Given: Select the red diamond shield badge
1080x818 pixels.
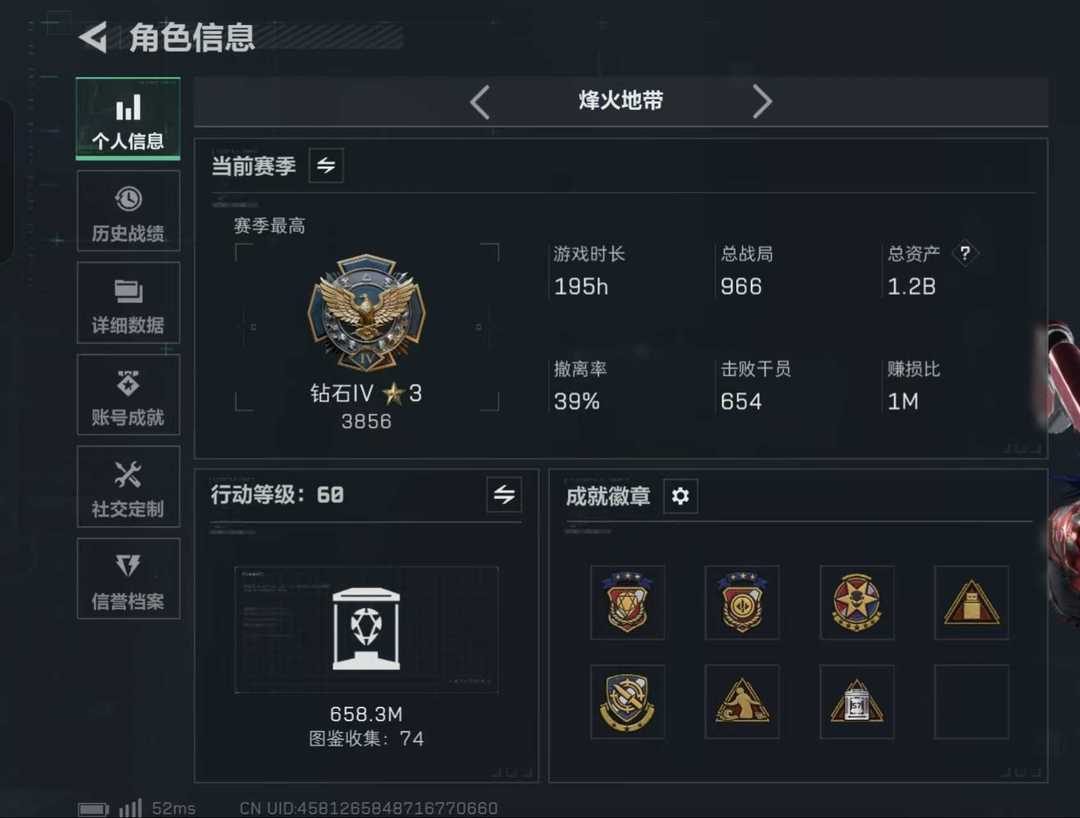Looking at the screenshot, I should pyautogui.click(x=627, y=602).
